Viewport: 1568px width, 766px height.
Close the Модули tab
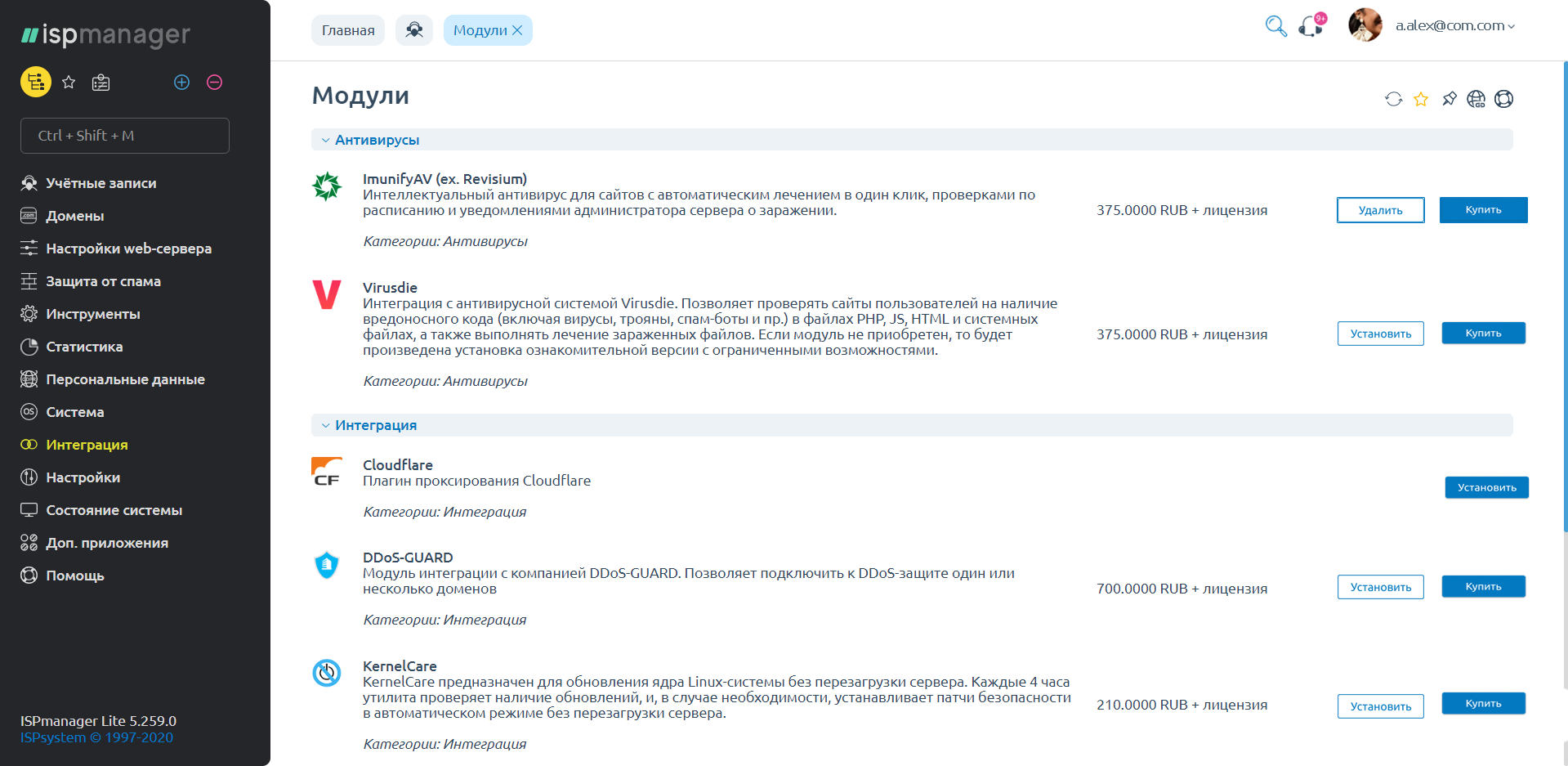tap(517, 30)
